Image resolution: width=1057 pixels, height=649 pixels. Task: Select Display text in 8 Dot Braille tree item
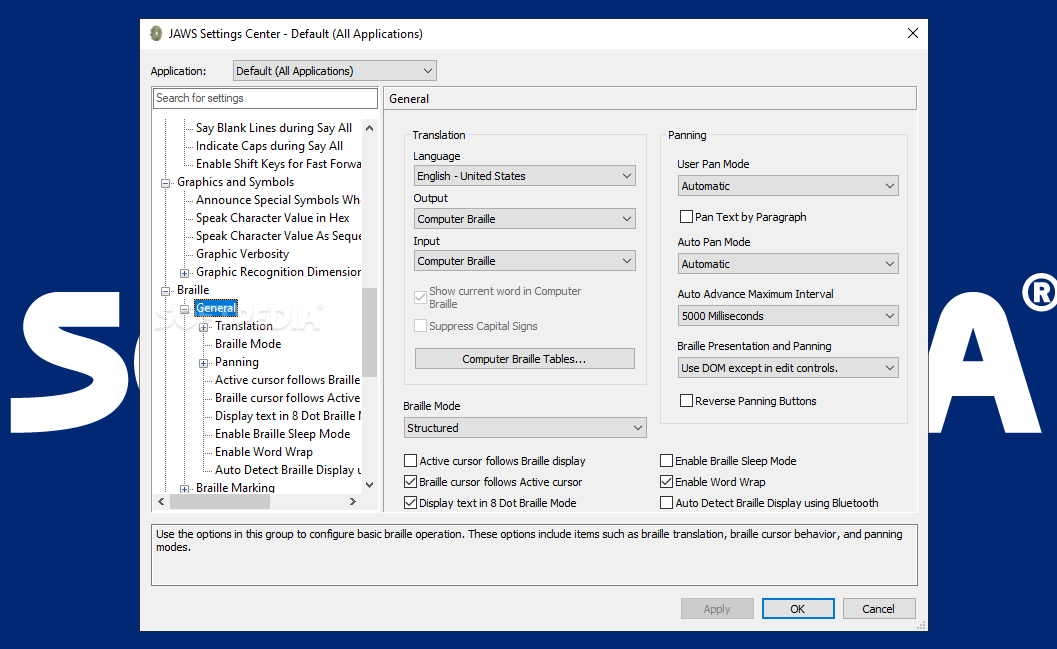(287, 416)
